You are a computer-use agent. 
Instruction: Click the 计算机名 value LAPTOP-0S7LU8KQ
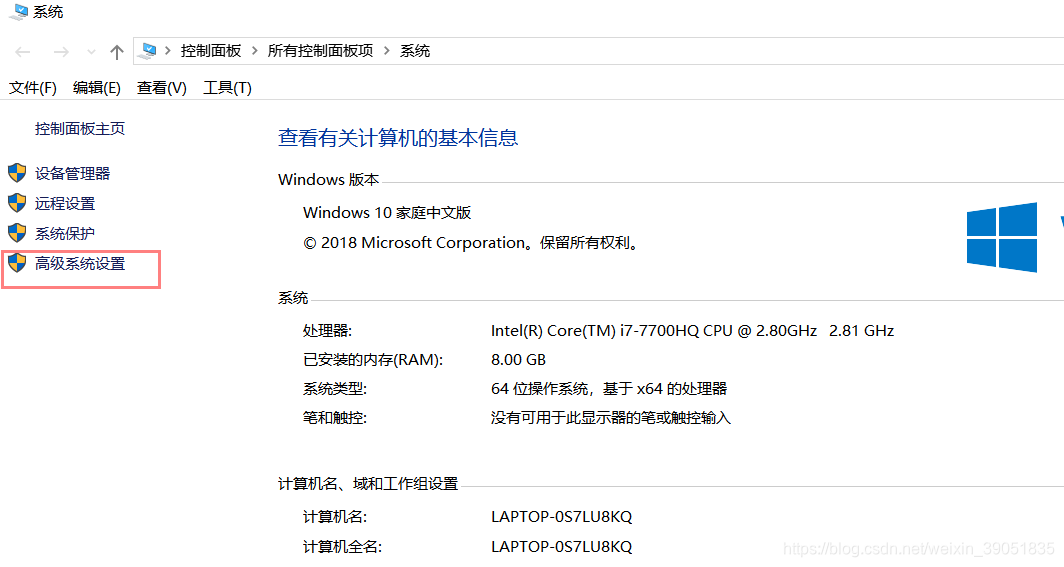(x=561, y=517)
